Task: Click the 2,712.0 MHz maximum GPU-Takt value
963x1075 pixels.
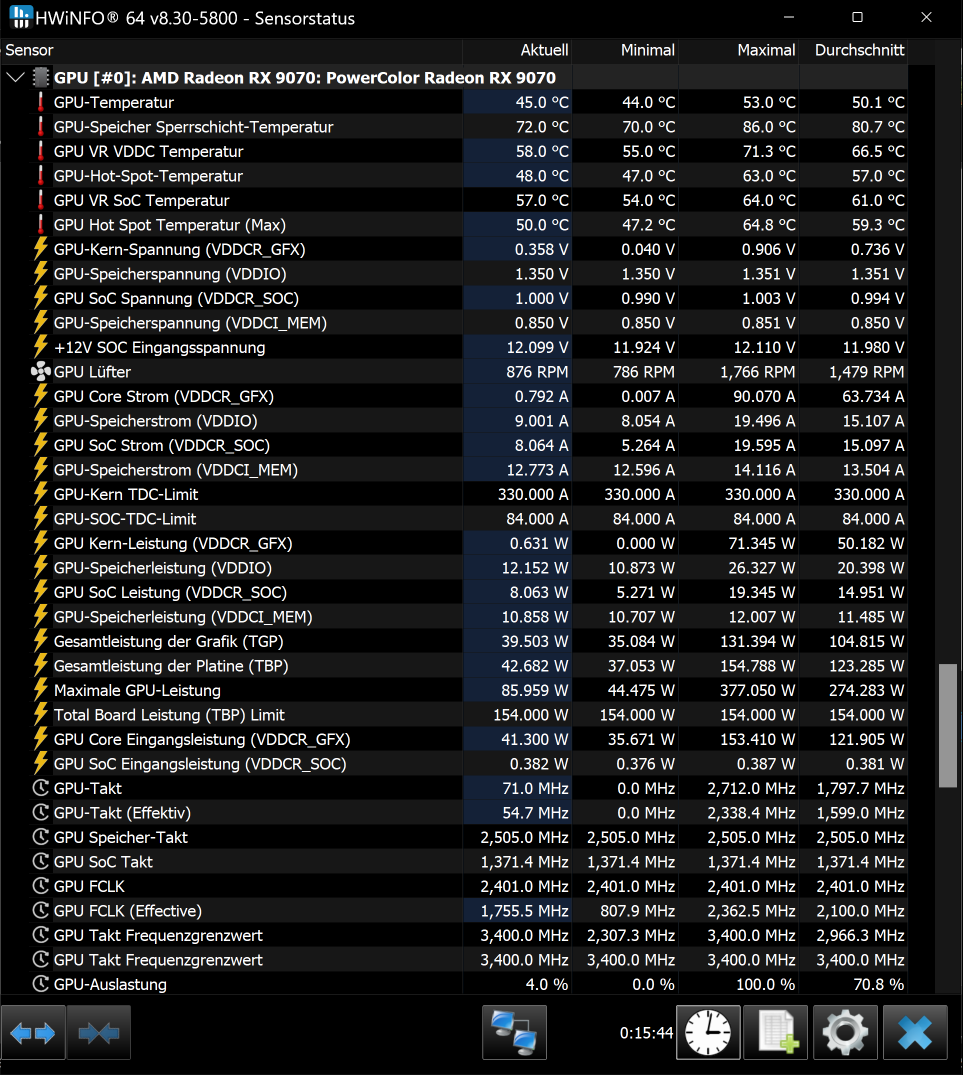Action: pyautogui.click(x=751, y=788)
